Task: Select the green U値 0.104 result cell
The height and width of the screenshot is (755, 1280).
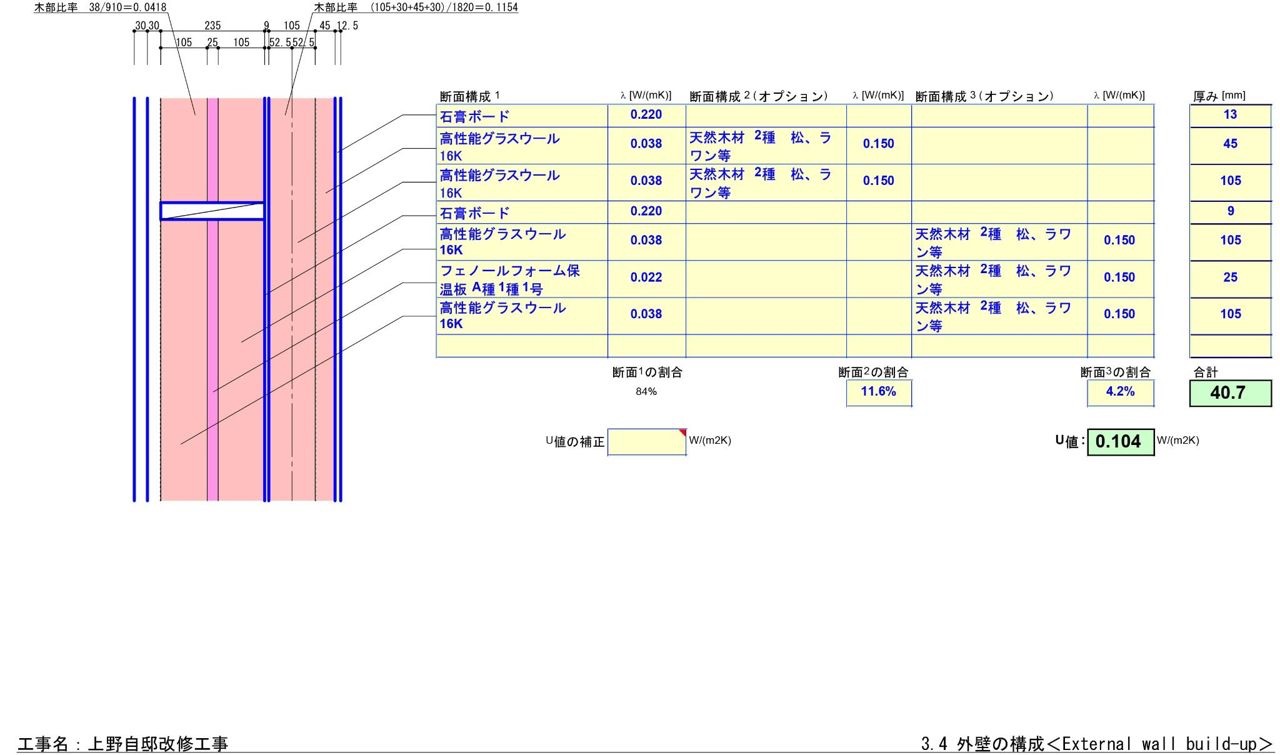Action: (1120, 442)
